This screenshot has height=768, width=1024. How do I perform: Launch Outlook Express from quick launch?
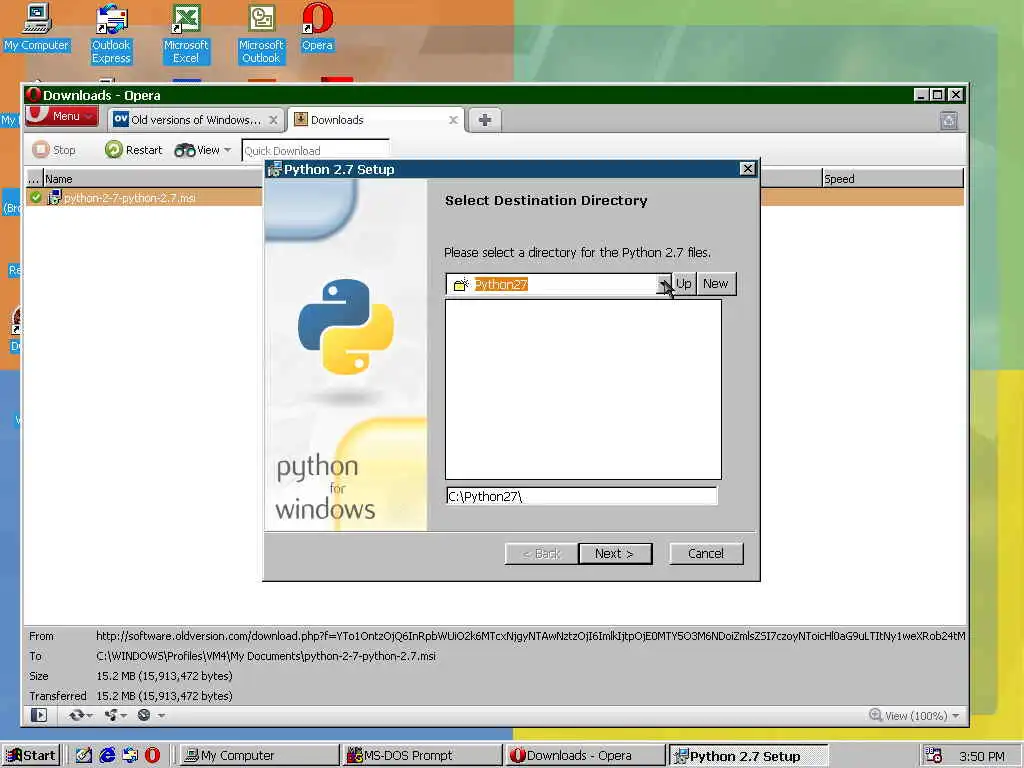click(x=130, y=756)
